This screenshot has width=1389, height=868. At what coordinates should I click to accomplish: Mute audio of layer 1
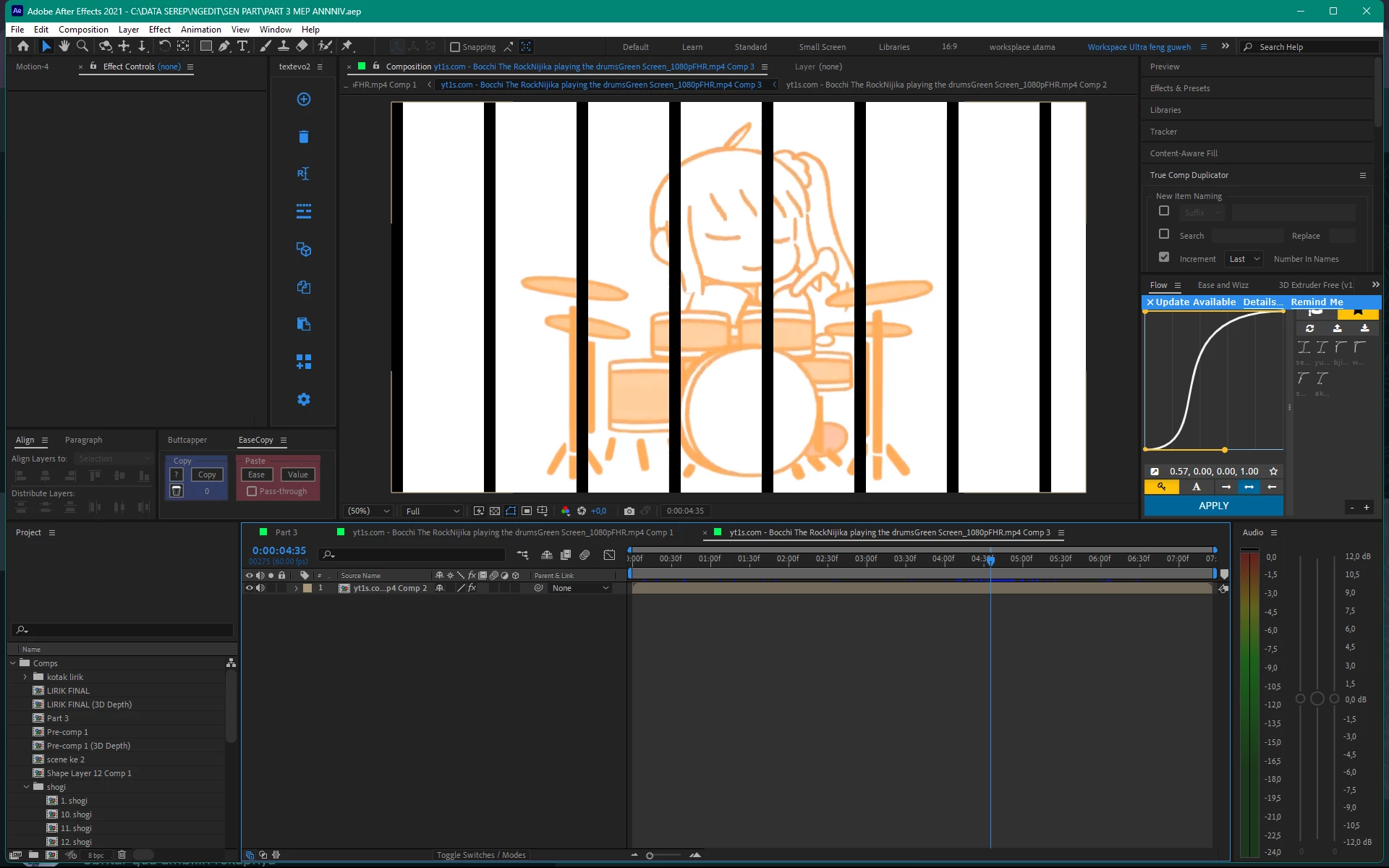[x=260, y=588]
